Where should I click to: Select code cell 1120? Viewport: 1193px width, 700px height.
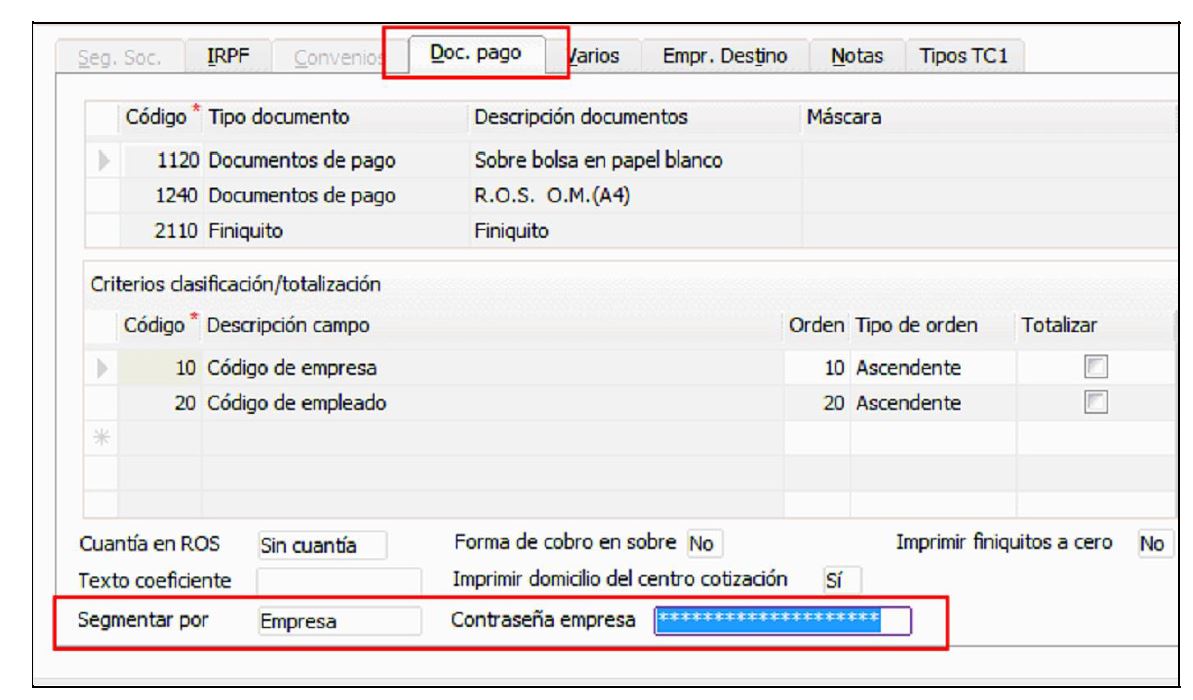(161, 161)
